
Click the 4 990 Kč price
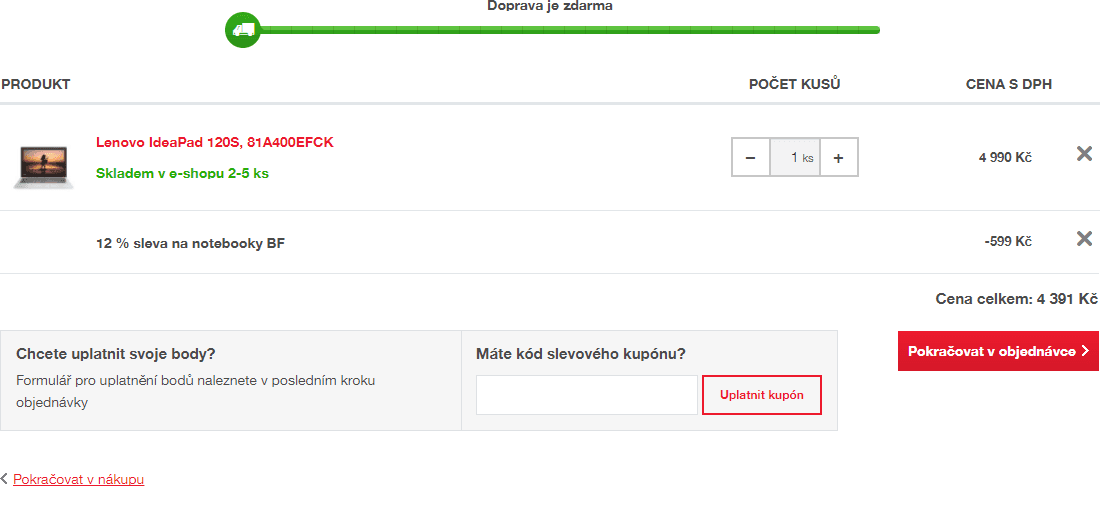click(x=1005, y=158)
